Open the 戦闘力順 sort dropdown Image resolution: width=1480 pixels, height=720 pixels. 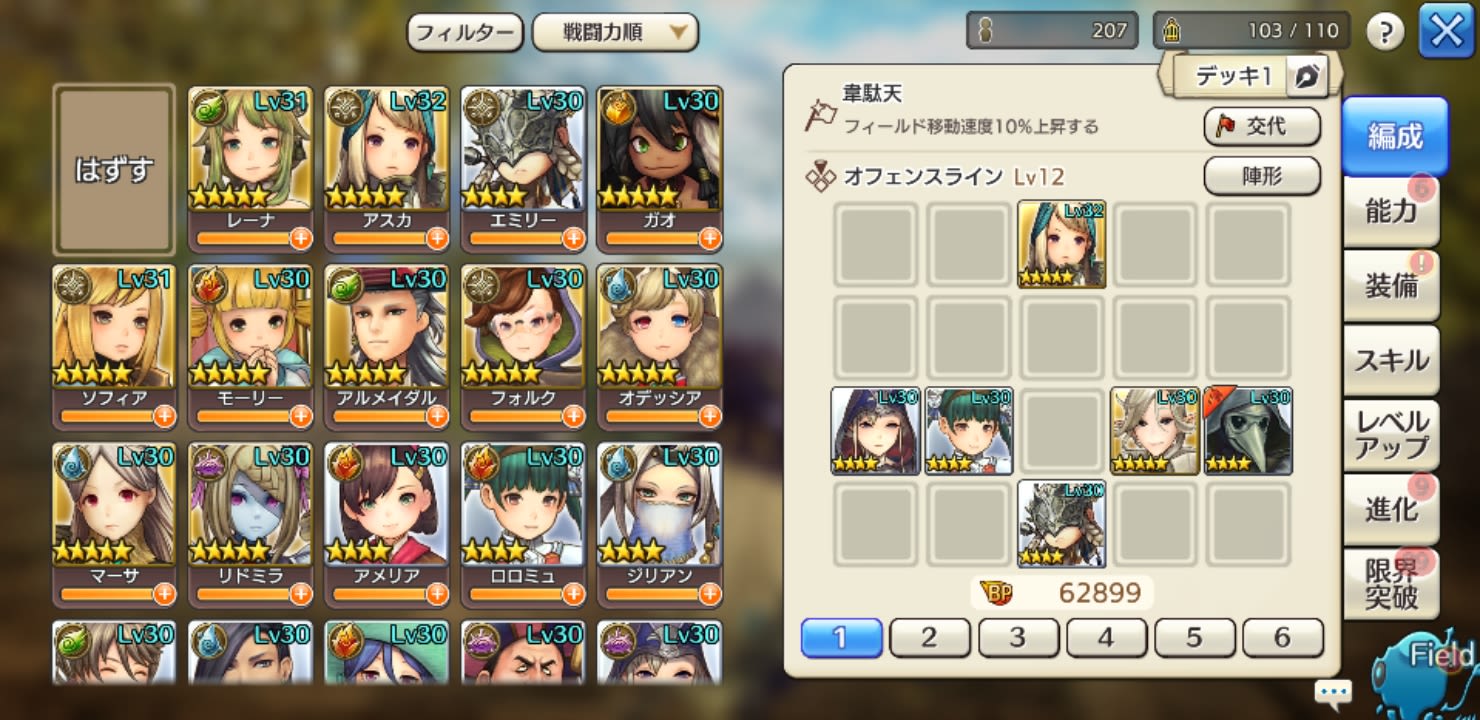[x=615, y=32]
